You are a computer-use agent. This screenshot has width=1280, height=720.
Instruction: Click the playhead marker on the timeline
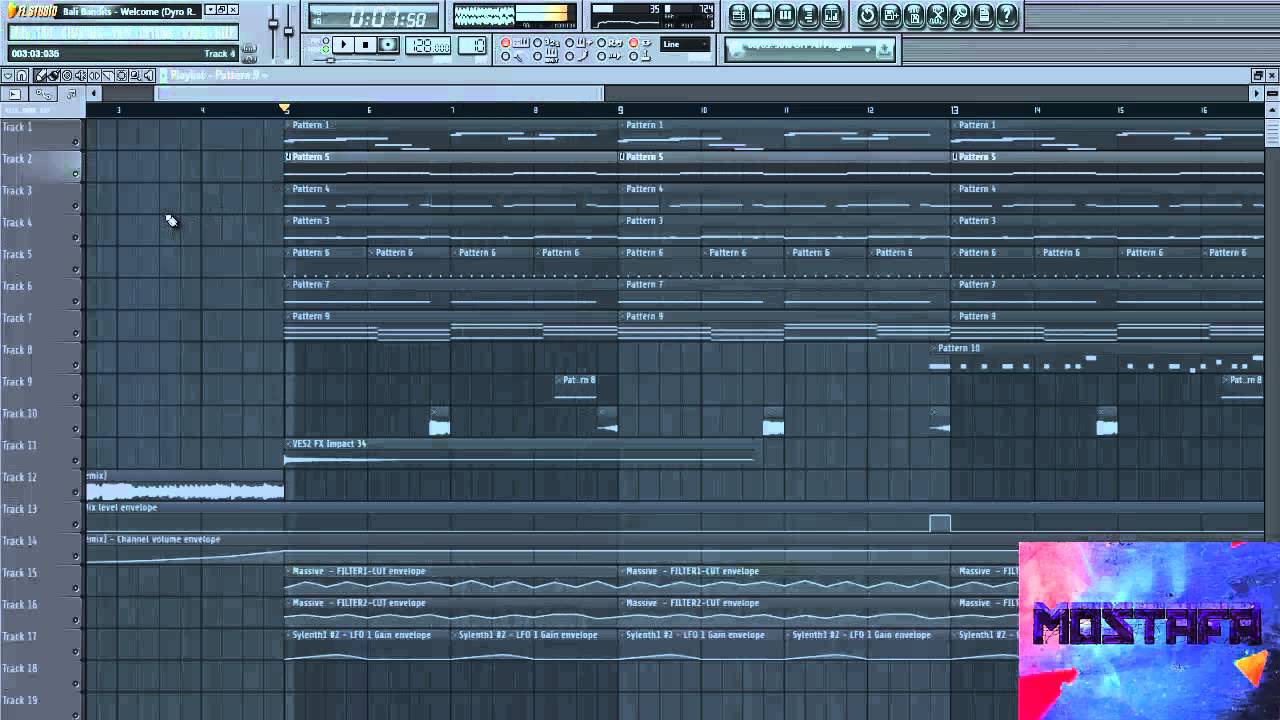[x=285, y=108]
